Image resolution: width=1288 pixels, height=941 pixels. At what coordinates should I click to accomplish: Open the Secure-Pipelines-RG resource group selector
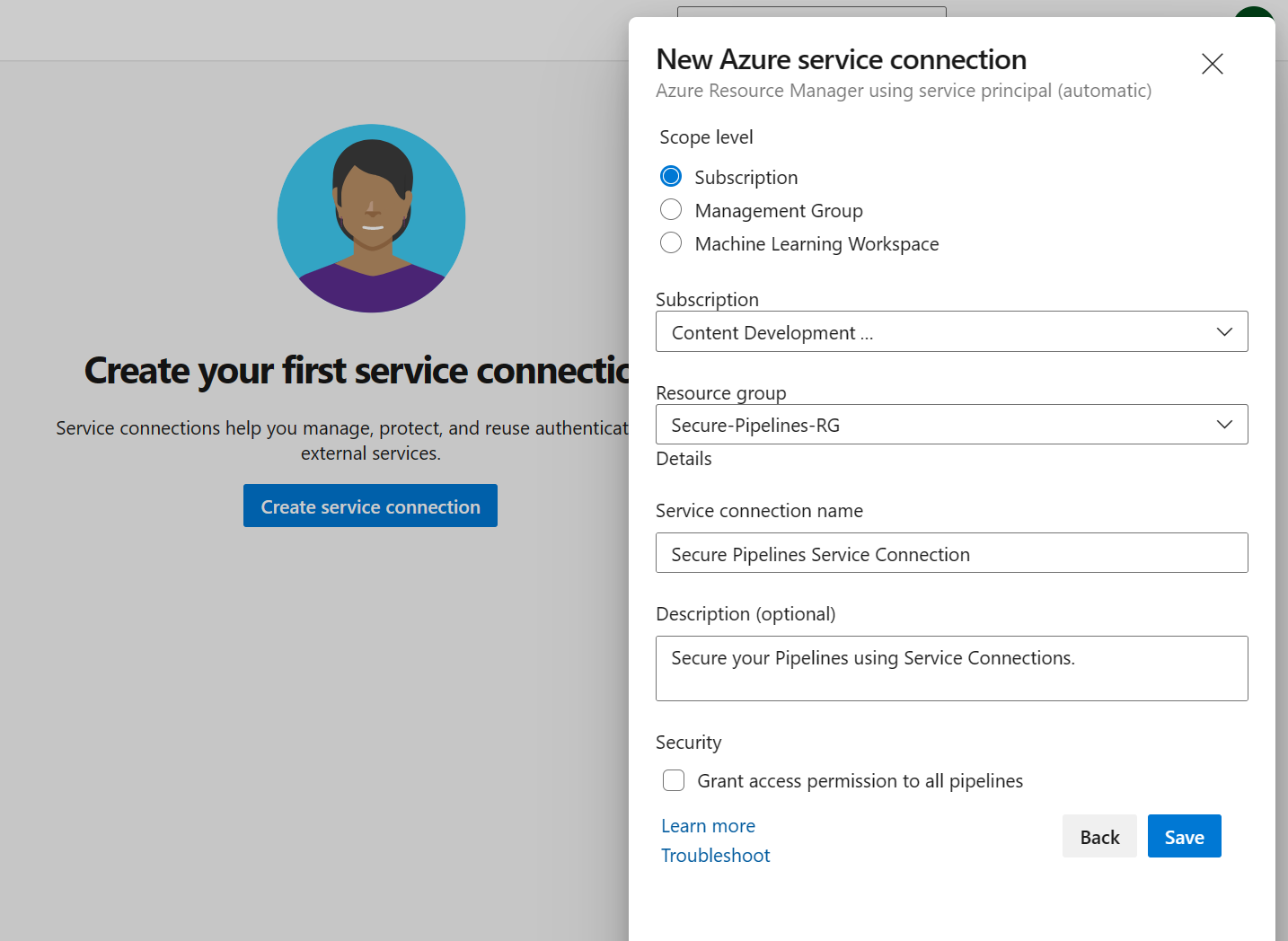pyautogui.click(x=952, y=424)
